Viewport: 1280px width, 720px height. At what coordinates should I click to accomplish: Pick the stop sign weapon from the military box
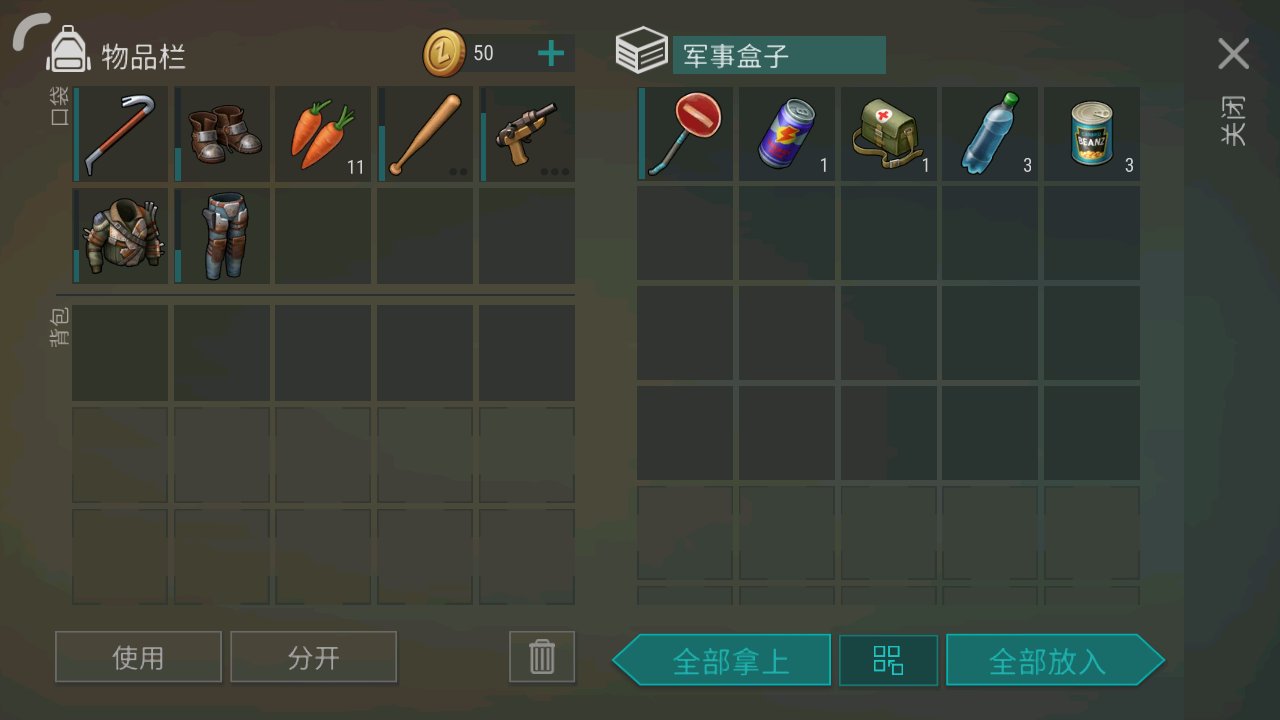[686, 134]
